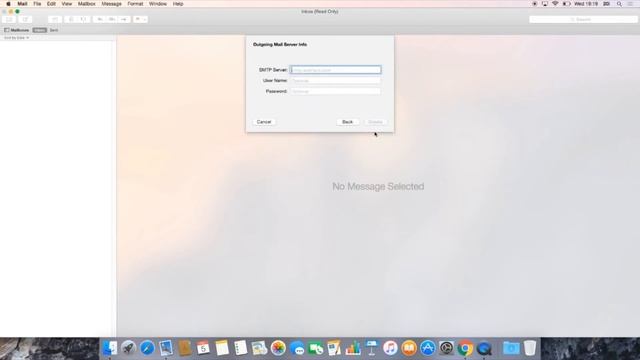Open the Help menu
This screenshot has width=640, height=360.
178,4
